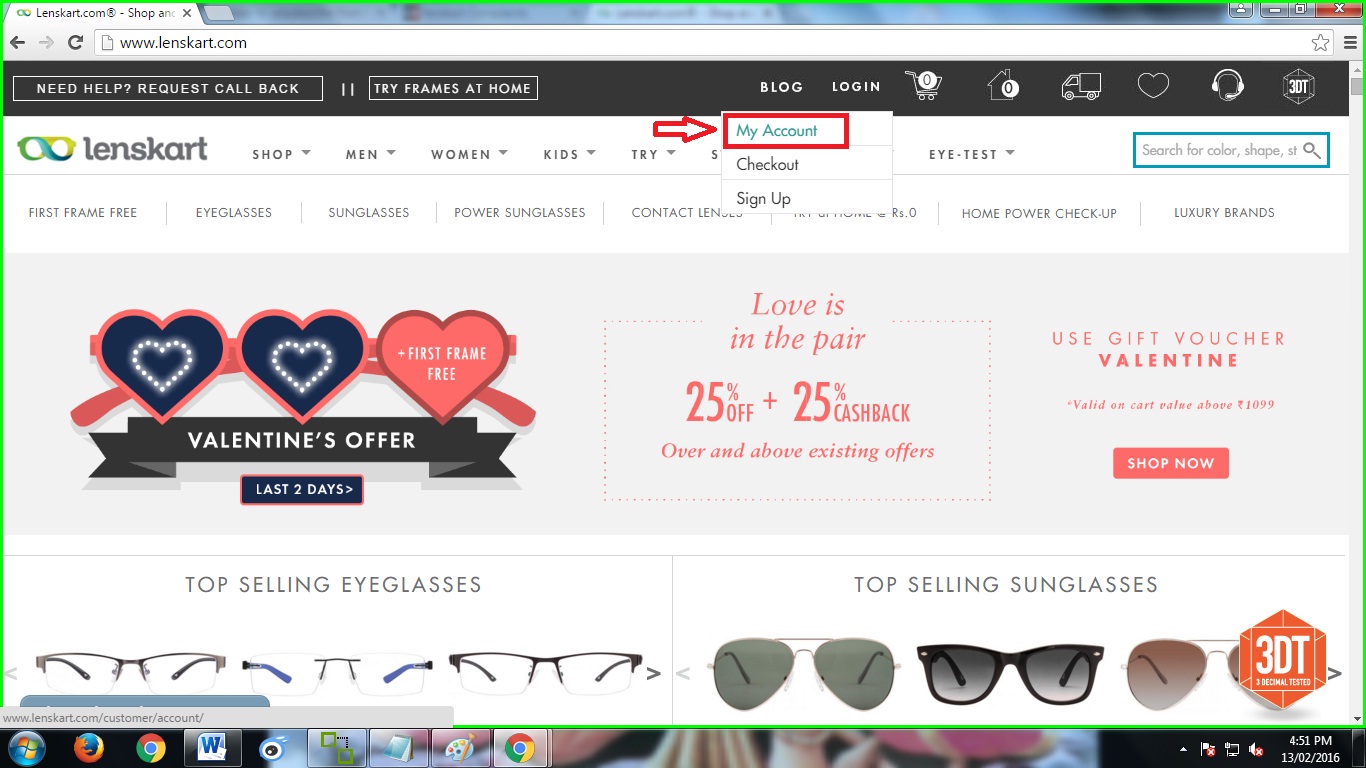Image resolution: width=1366 pixels, height=768 pixels.
Task: Click the orange 3DT tested badge
Action: click(x=1282, y=660)
